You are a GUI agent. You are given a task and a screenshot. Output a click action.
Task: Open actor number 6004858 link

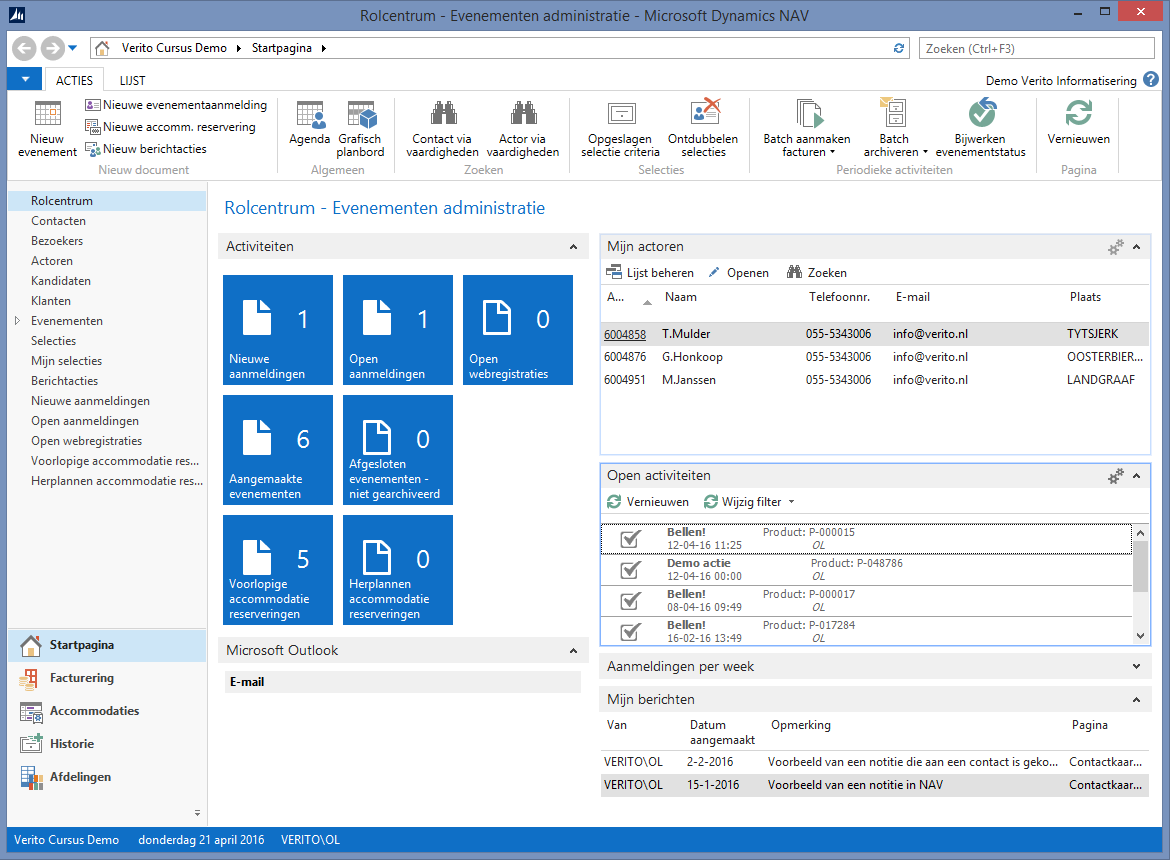625,334
